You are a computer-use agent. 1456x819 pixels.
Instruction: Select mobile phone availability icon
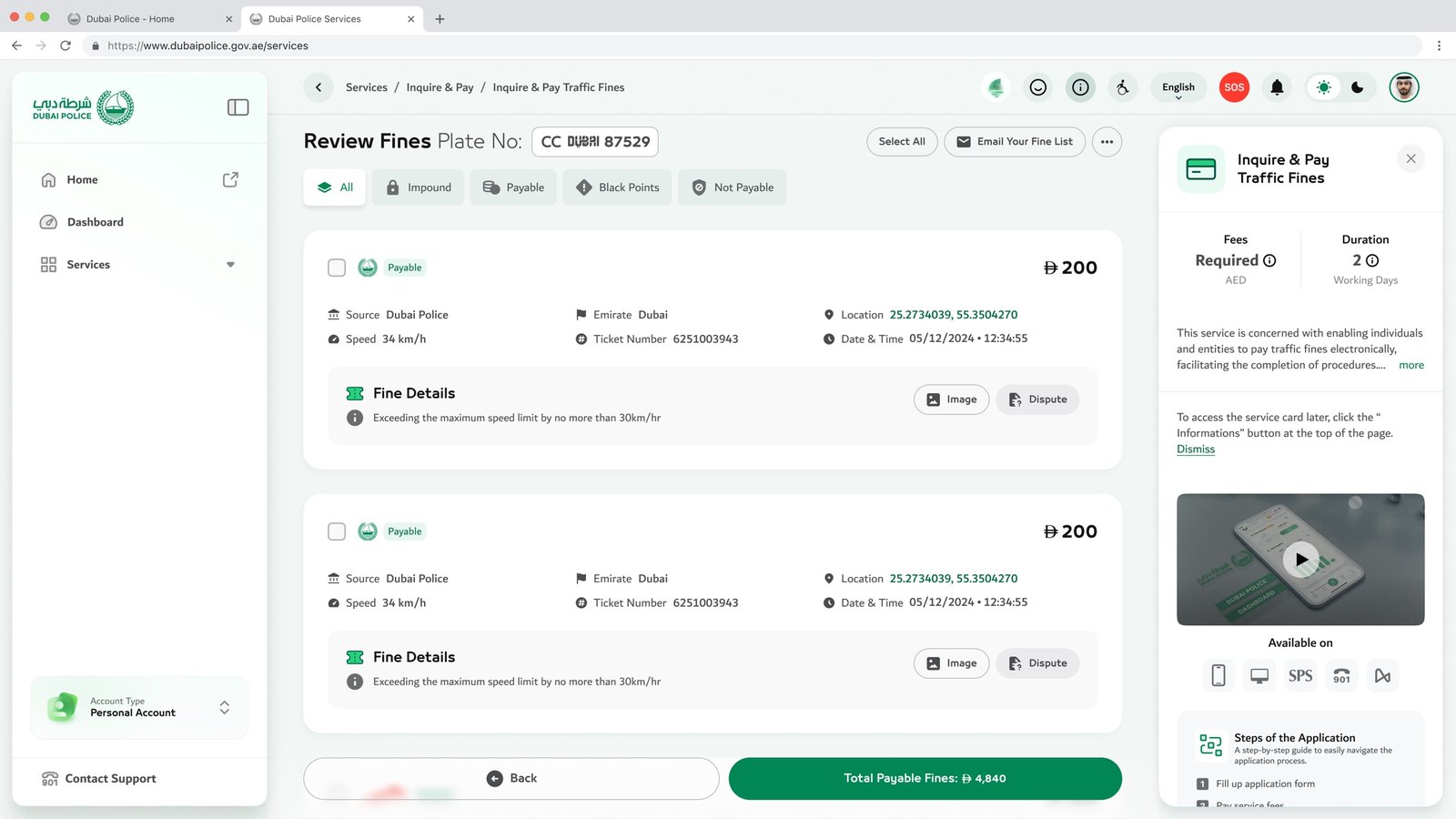pos(1218,675)
